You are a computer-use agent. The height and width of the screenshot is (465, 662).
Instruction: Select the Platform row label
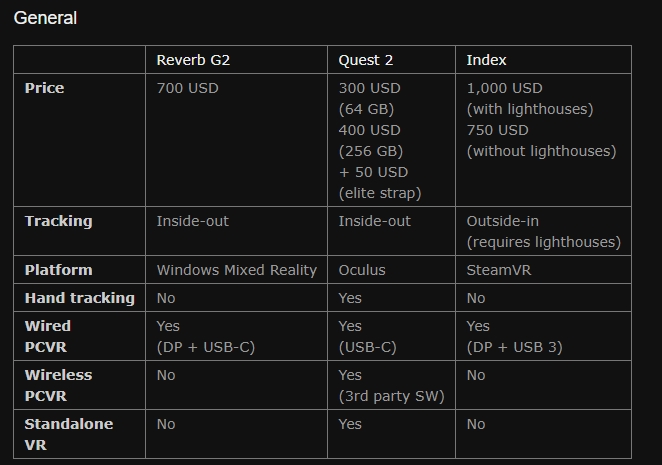pyautogui.click(x=58, y=270)
